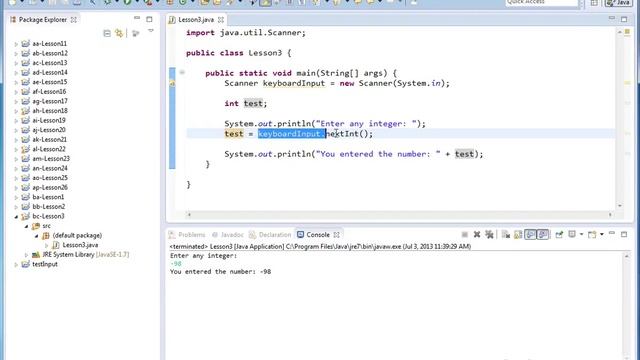Expand the ad-Lesson14 project
This screenshot has width=640, height=360.
click(x=16, y=73)
